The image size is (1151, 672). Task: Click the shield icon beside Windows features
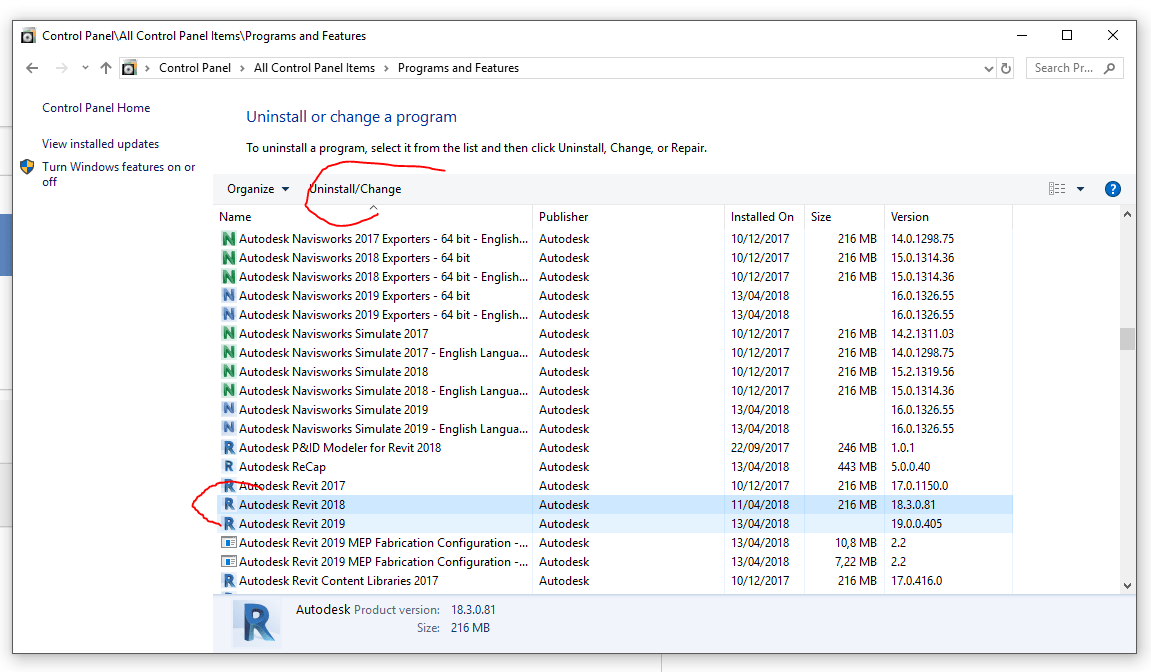[27, 167]
